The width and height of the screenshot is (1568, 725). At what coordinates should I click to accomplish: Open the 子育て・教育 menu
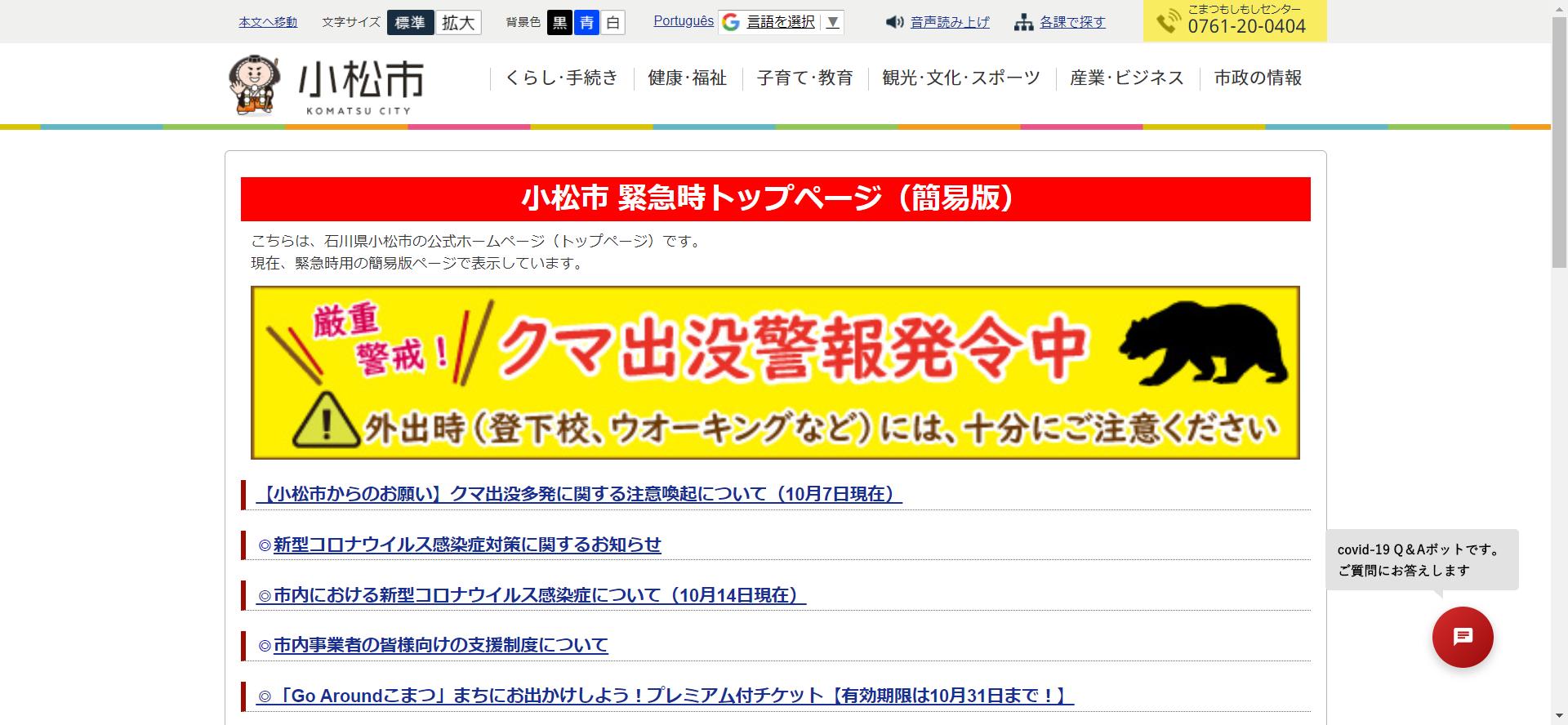(804, 78)
